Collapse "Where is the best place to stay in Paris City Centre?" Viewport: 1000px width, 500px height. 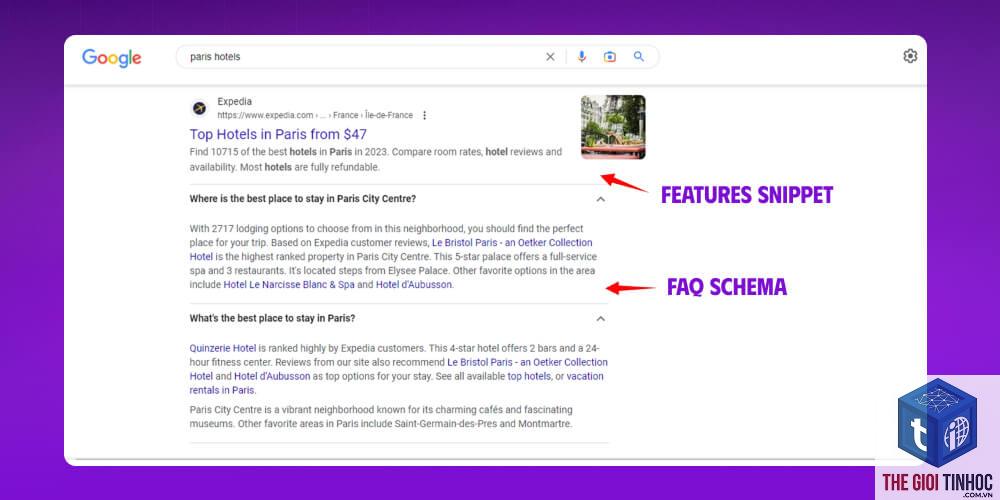tap(600, 199)
